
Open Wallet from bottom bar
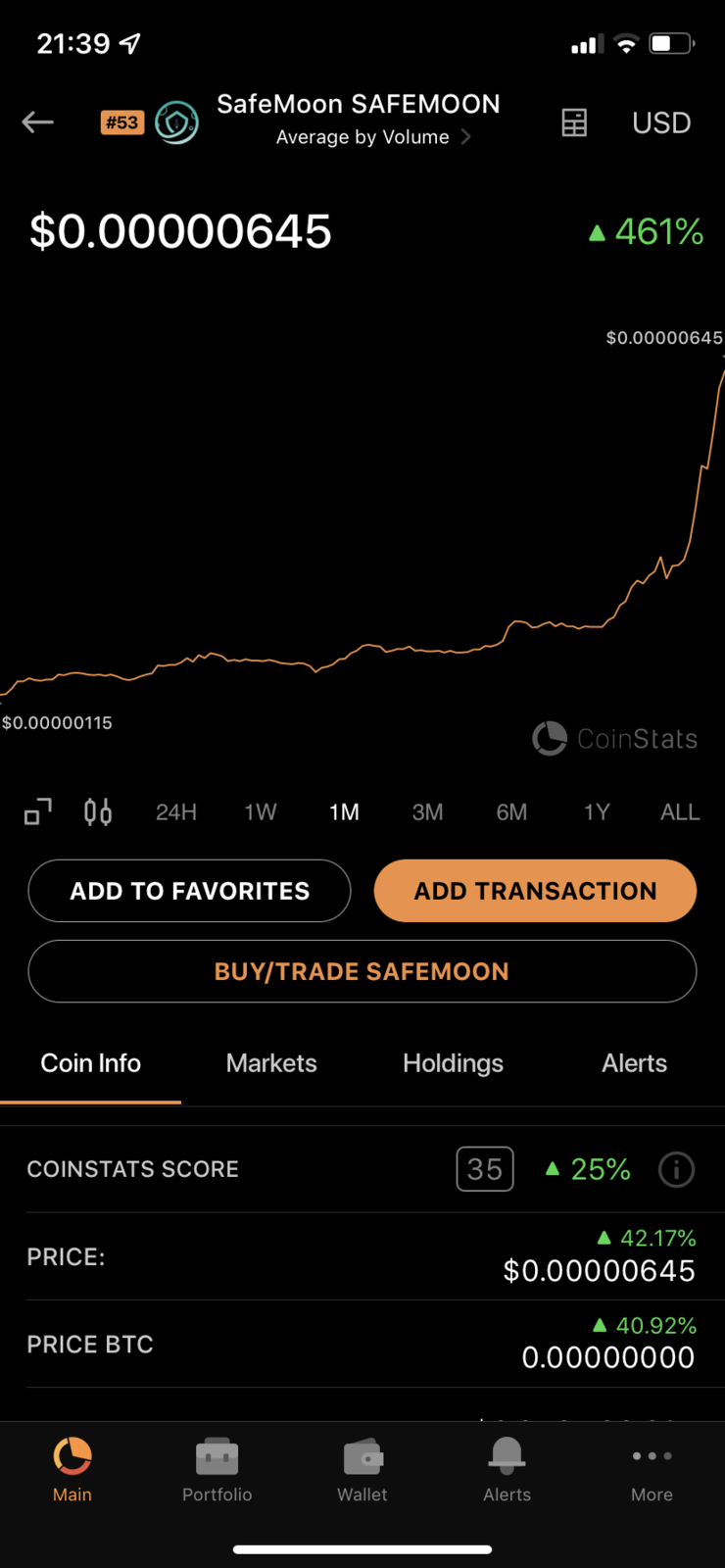[x=362, y=1468]
